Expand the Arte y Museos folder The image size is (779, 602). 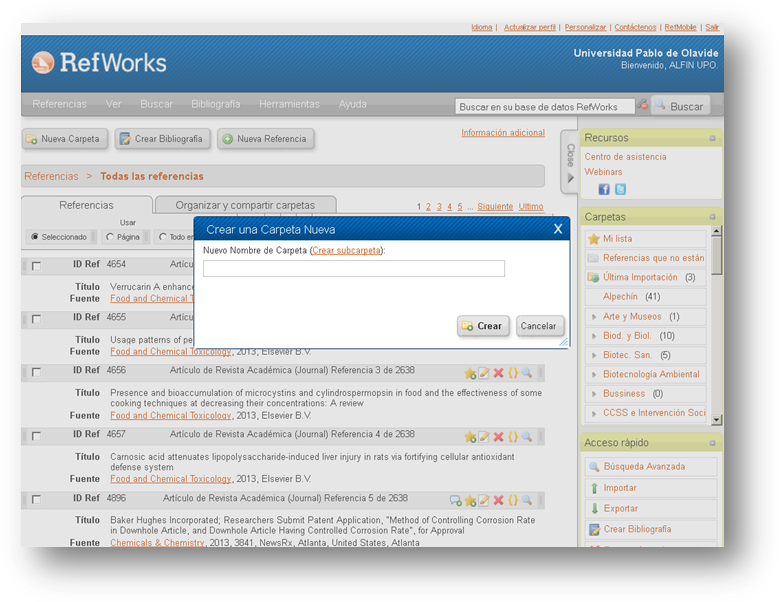coord(594,317)
